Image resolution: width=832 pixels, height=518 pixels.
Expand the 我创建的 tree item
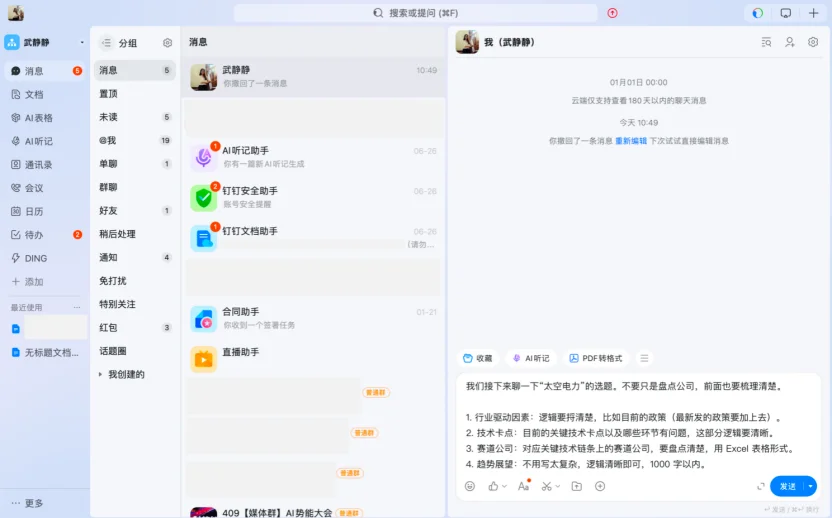coord(100,374)
